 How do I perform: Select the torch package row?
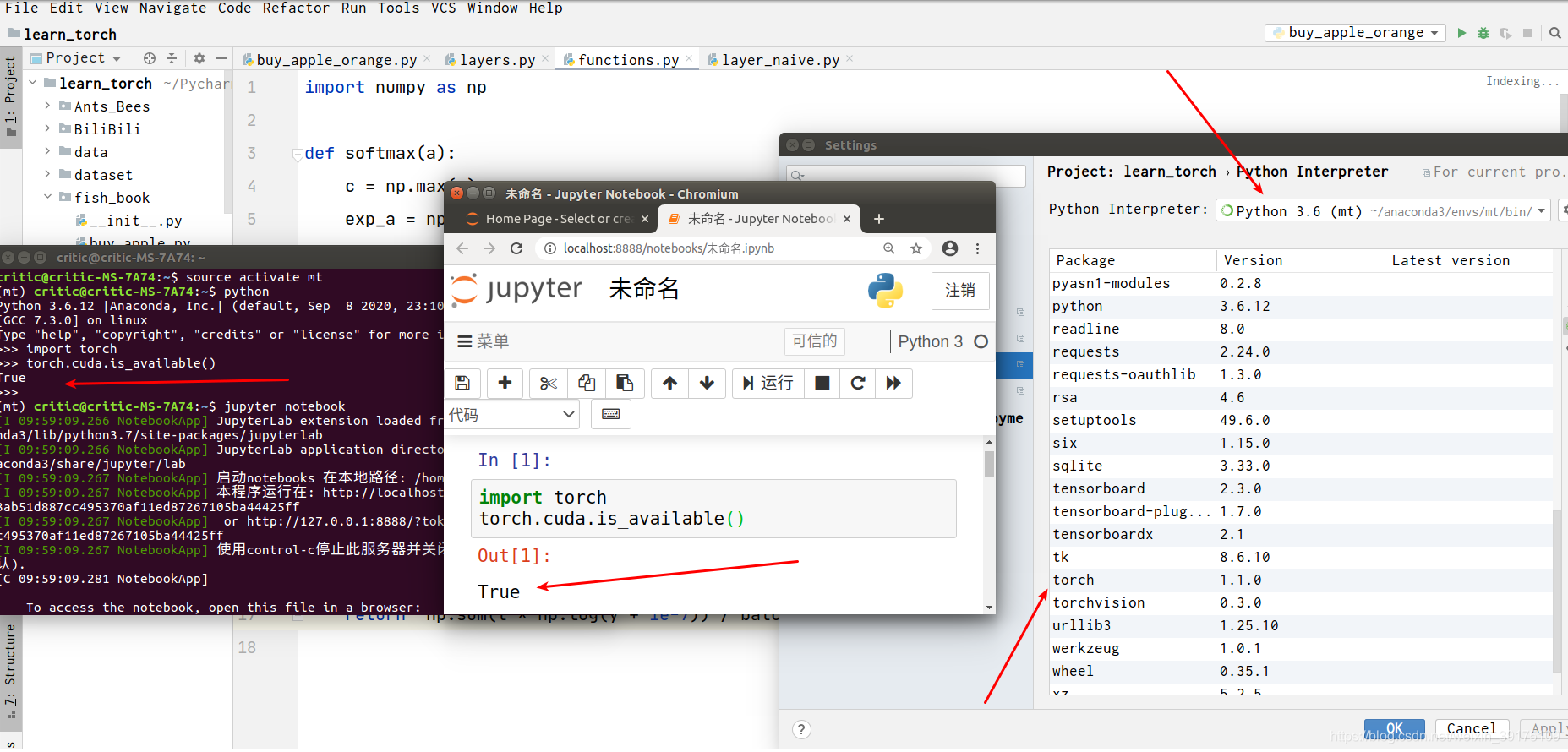1300,580
